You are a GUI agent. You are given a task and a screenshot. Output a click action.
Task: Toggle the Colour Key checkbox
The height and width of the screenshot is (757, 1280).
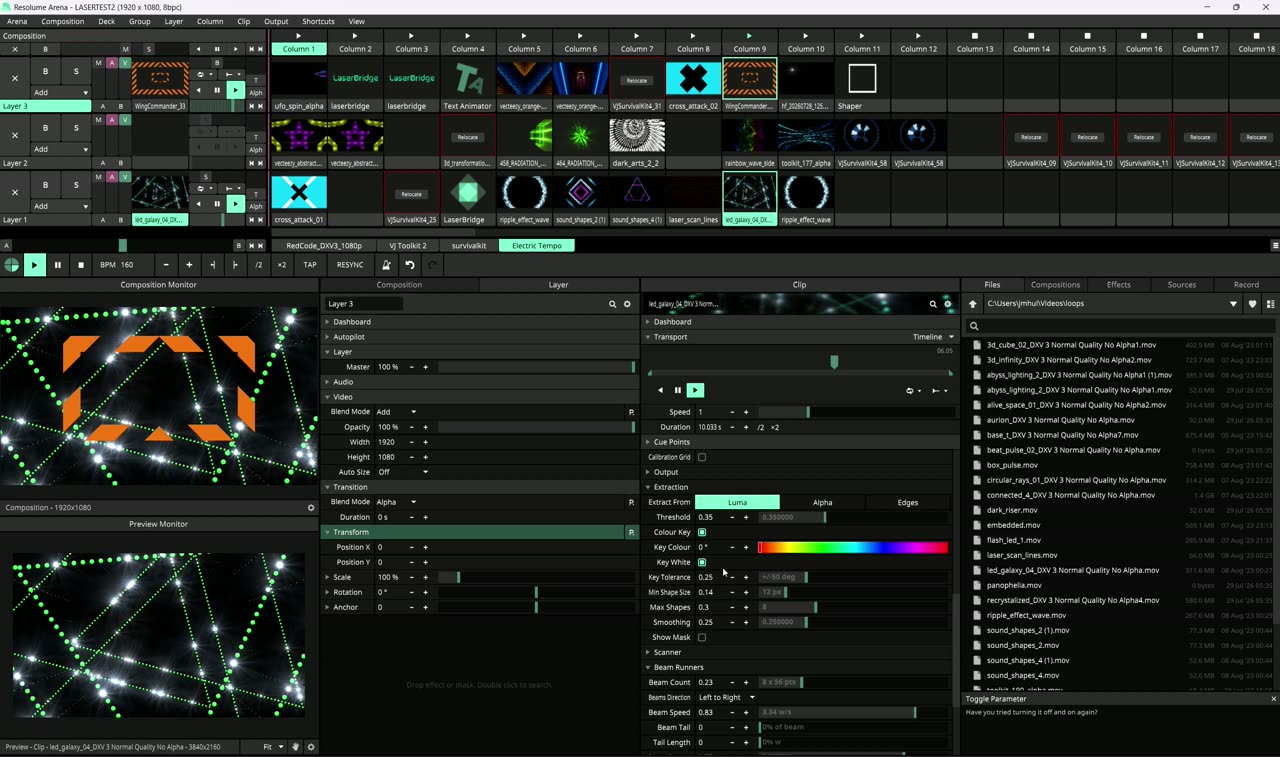pyautogui.click(x=702, y=532)
